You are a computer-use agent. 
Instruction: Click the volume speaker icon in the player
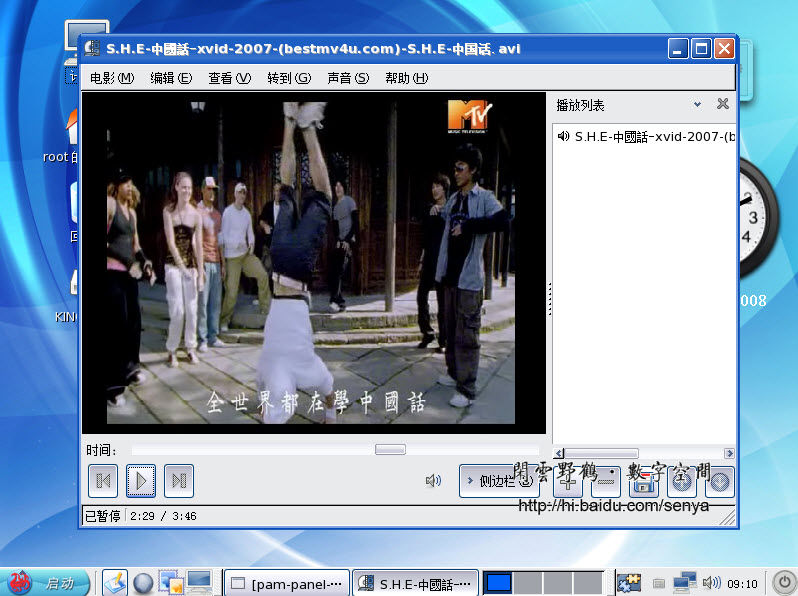433,480
